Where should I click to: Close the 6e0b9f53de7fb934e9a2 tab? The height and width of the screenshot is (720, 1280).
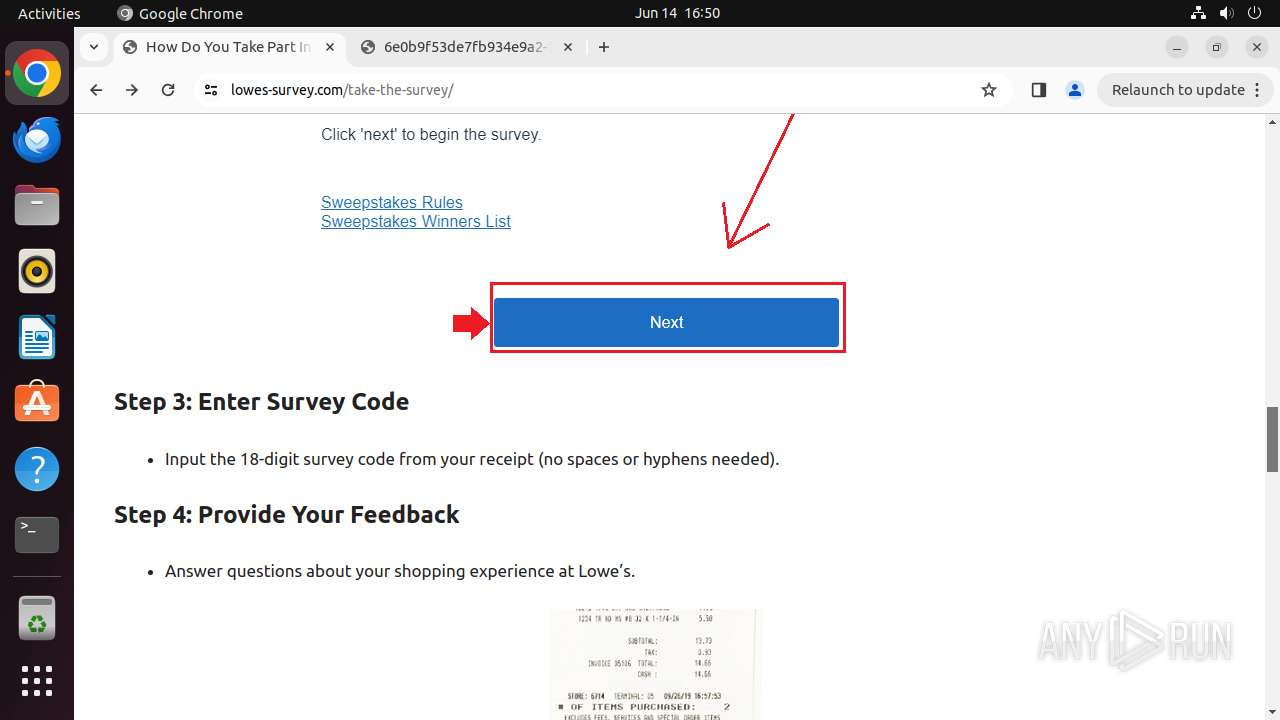pos(568,47)
